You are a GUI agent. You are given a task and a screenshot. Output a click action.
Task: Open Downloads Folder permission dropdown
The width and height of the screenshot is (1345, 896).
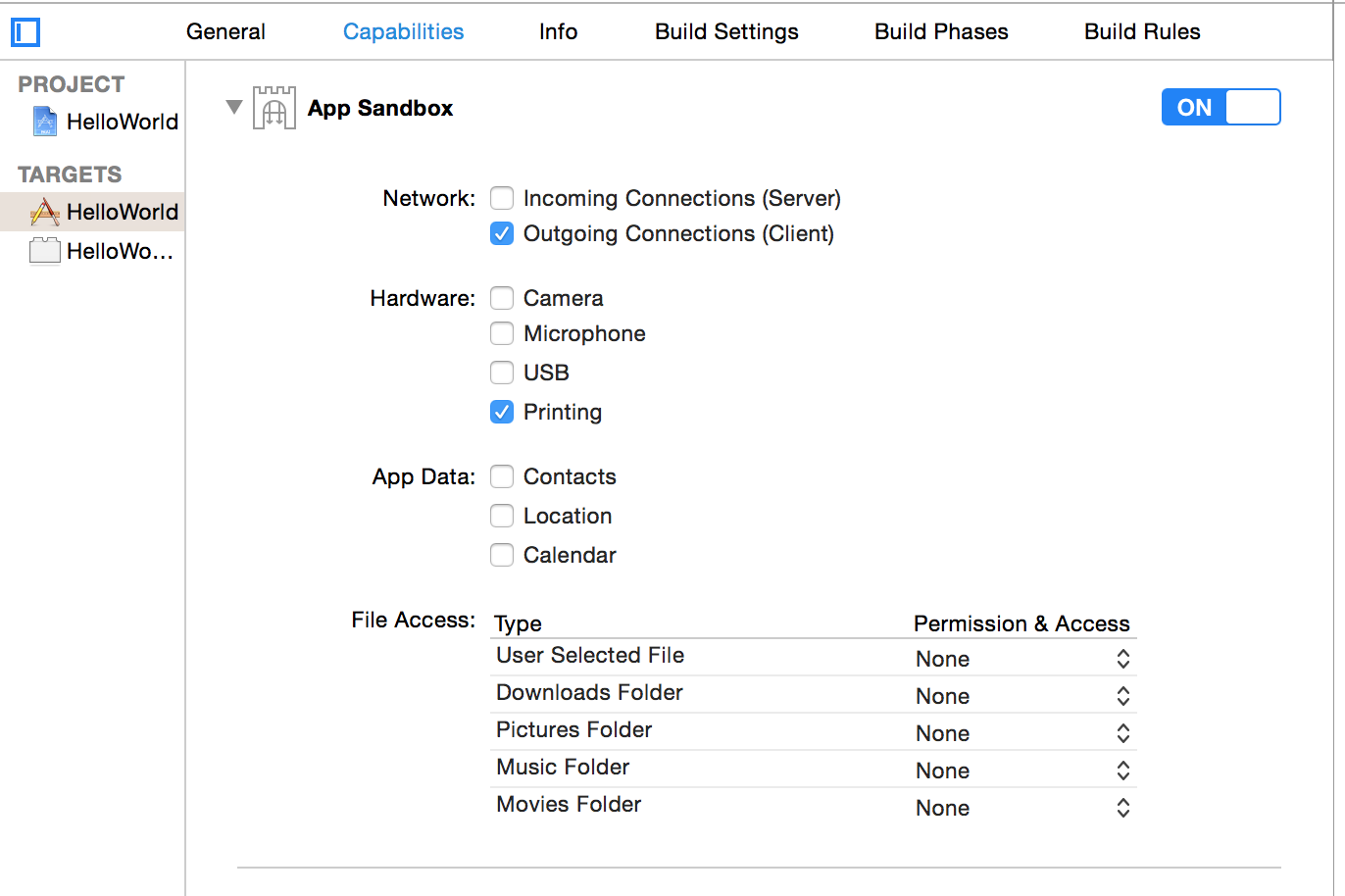pyautogui.click(x=1122, y=696)
